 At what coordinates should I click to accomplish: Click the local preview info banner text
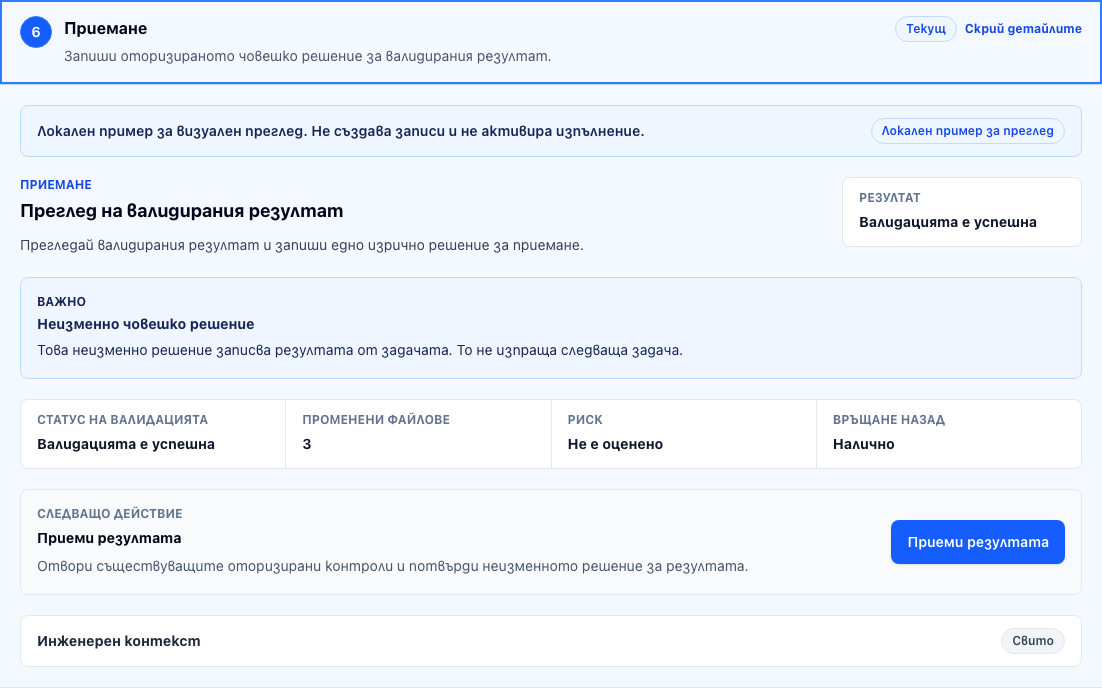pos(341,131)
